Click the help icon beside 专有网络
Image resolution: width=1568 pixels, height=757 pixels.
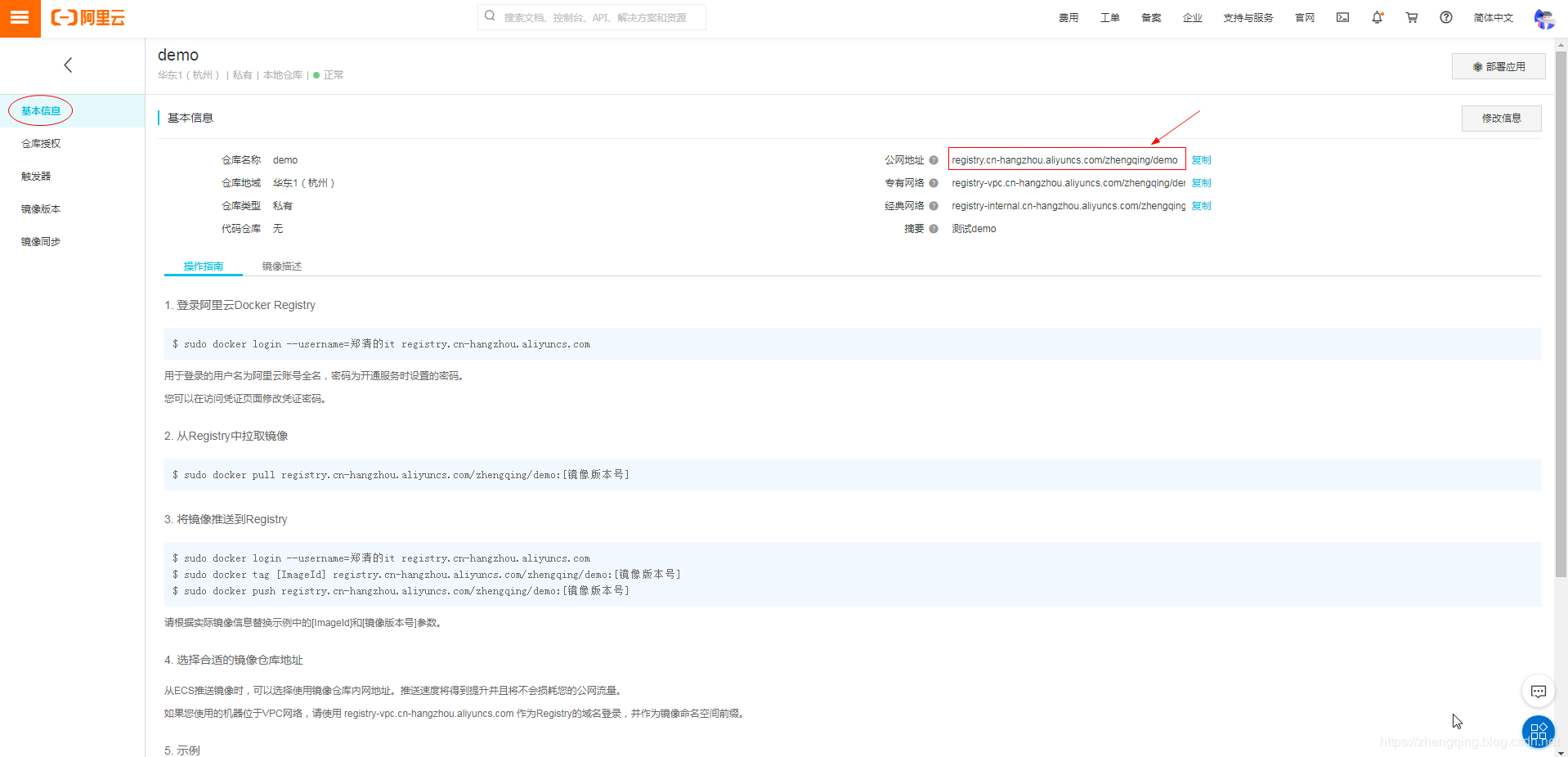pos(934,183)
